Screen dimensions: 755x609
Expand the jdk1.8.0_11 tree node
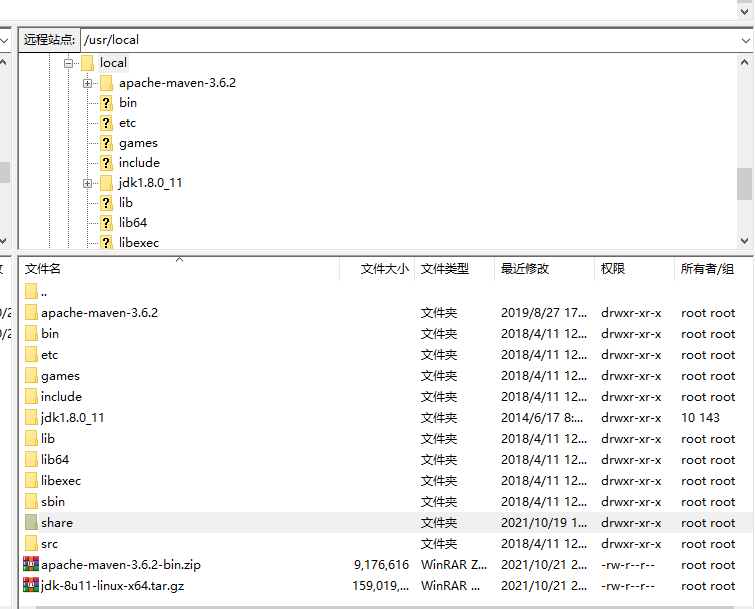pyautogui.click(x=88, y=183)
